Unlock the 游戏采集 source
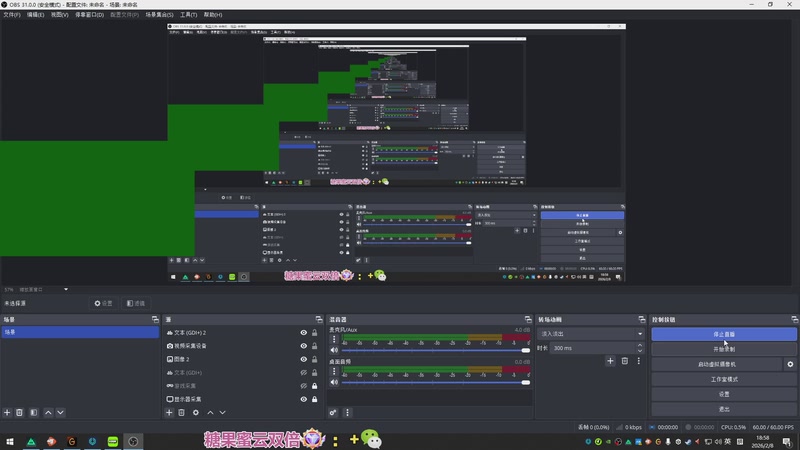Viewport: 800px width, 450px height. click(x=315, y=386)
